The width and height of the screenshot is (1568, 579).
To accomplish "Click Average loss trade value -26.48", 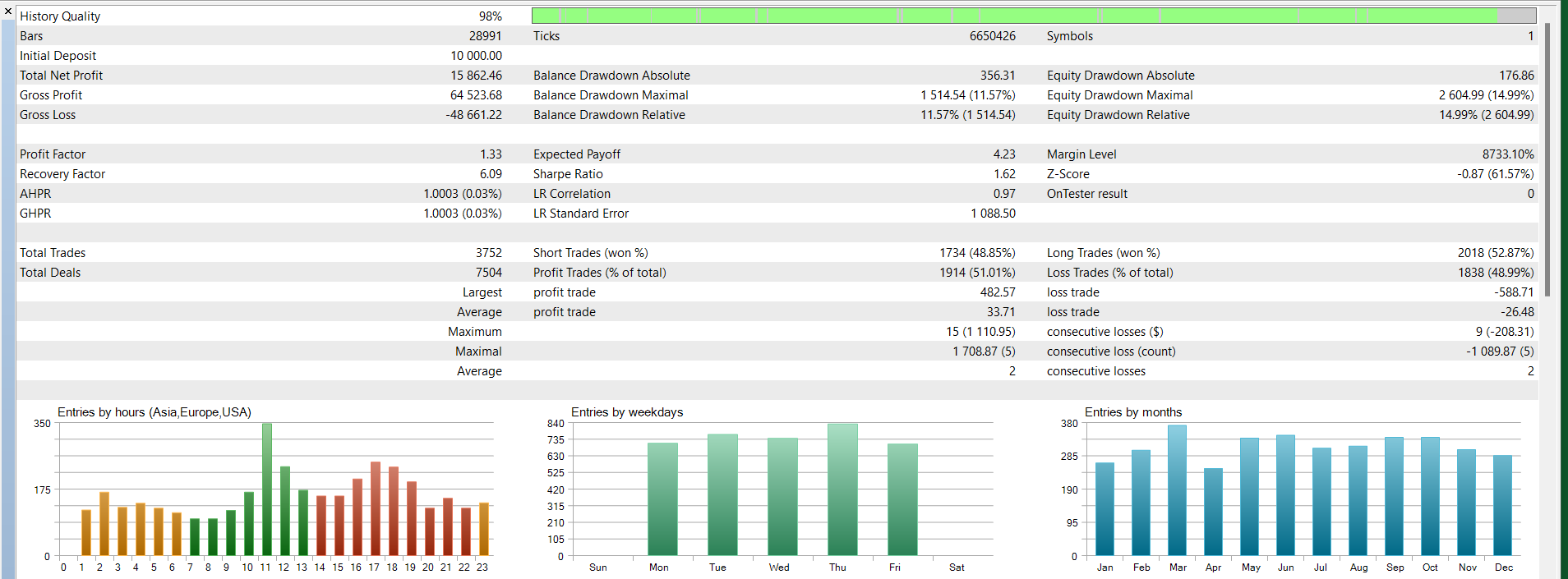I will pos(1517,312).
